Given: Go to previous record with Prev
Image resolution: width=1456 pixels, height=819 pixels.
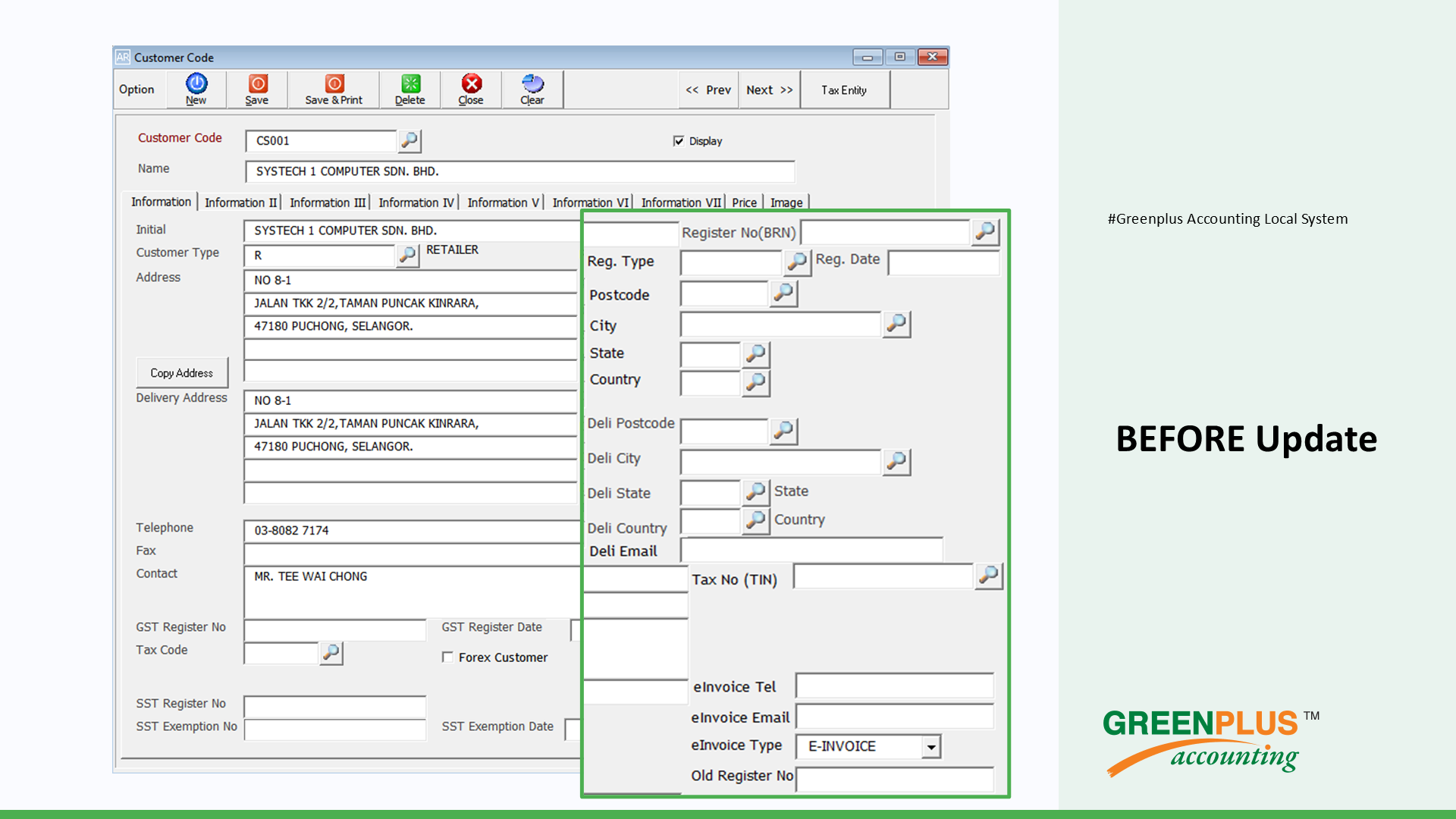Looking at the screenshot, I should click(x=708, y=89).
